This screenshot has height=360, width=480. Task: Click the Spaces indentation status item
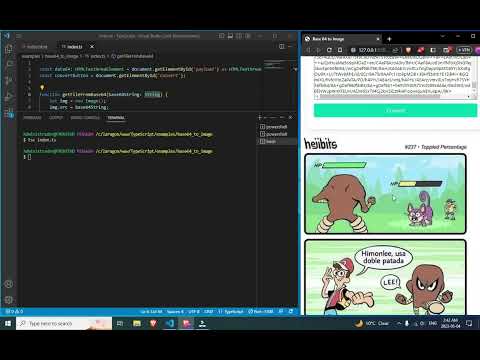coord(175,311)
